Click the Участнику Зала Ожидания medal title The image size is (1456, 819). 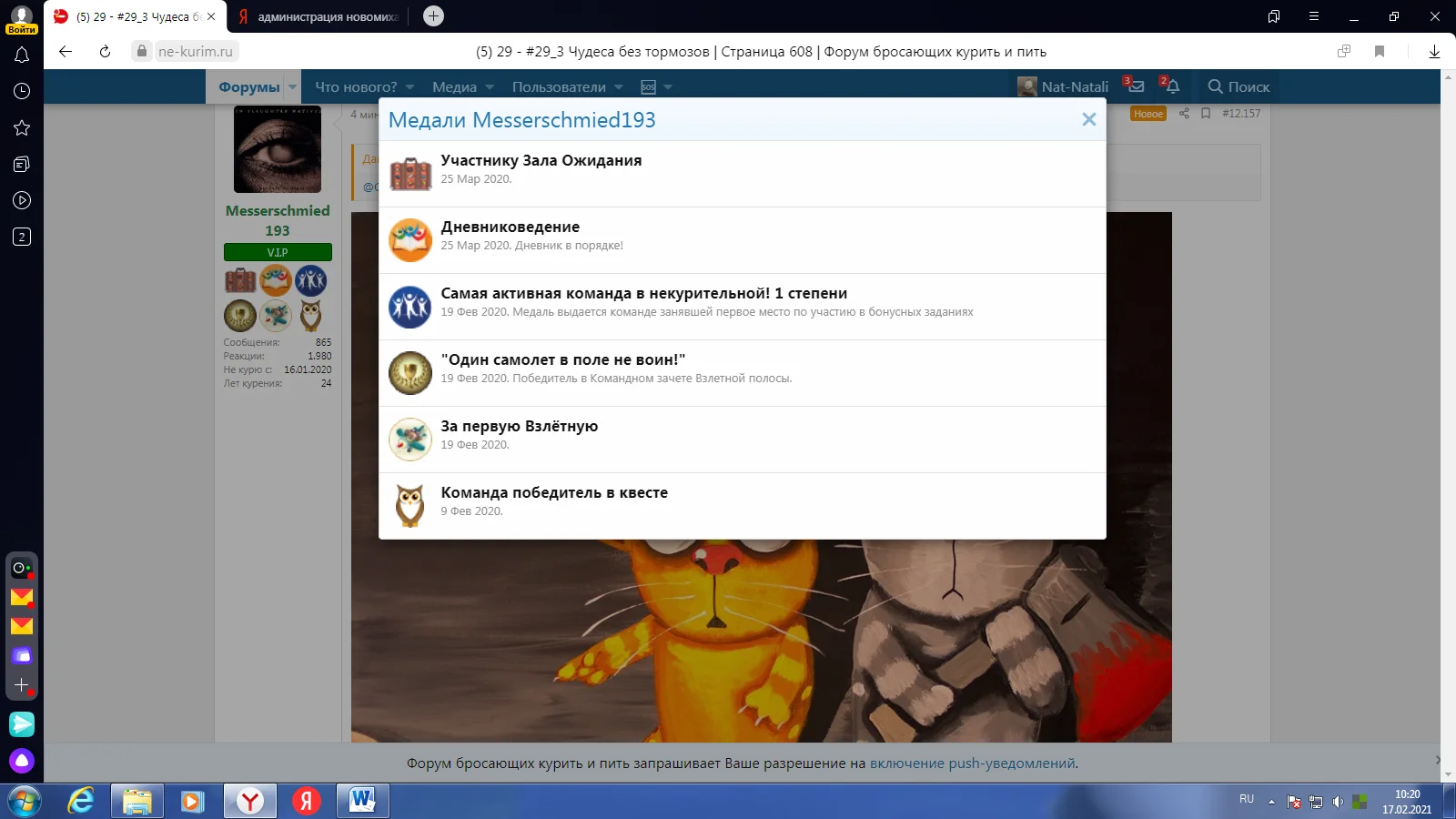(x=541, y=160)
